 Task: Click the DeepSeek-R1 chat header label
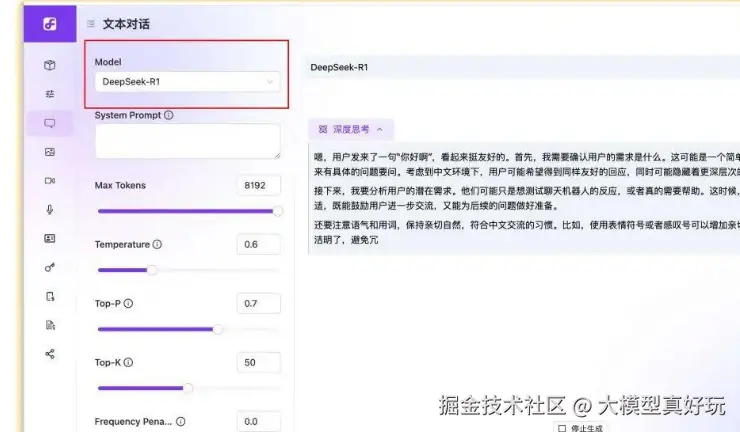[x=339, y=67]
